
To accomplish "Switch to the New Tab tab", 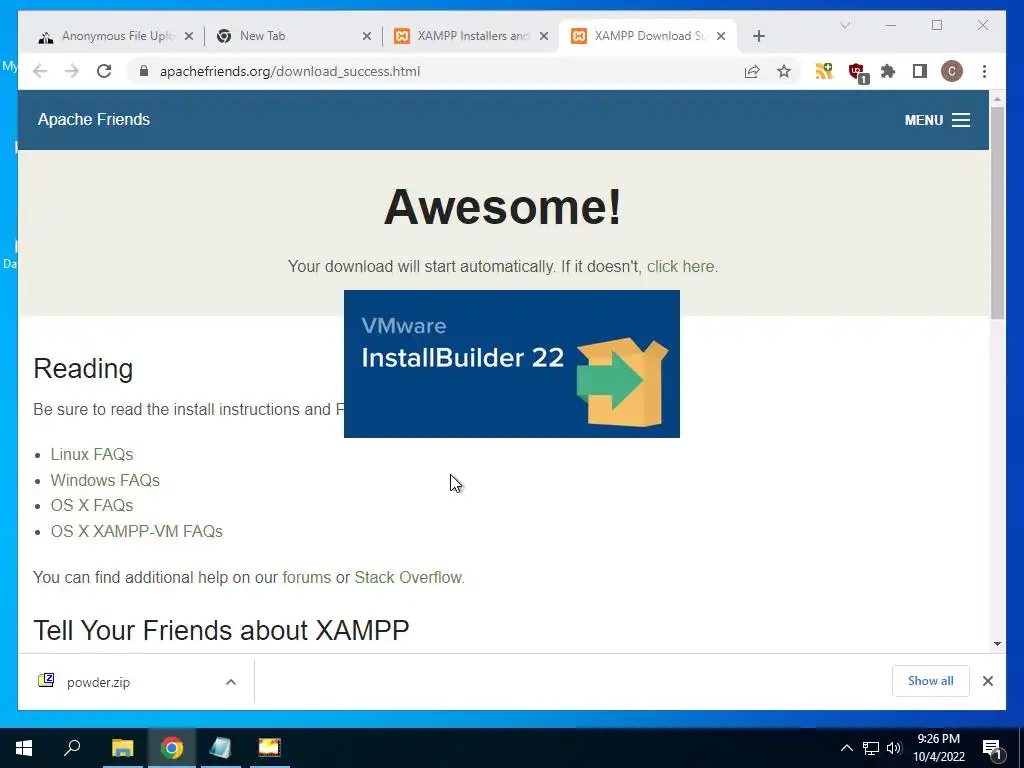I will pyautogui.click(x=294, y=36).
